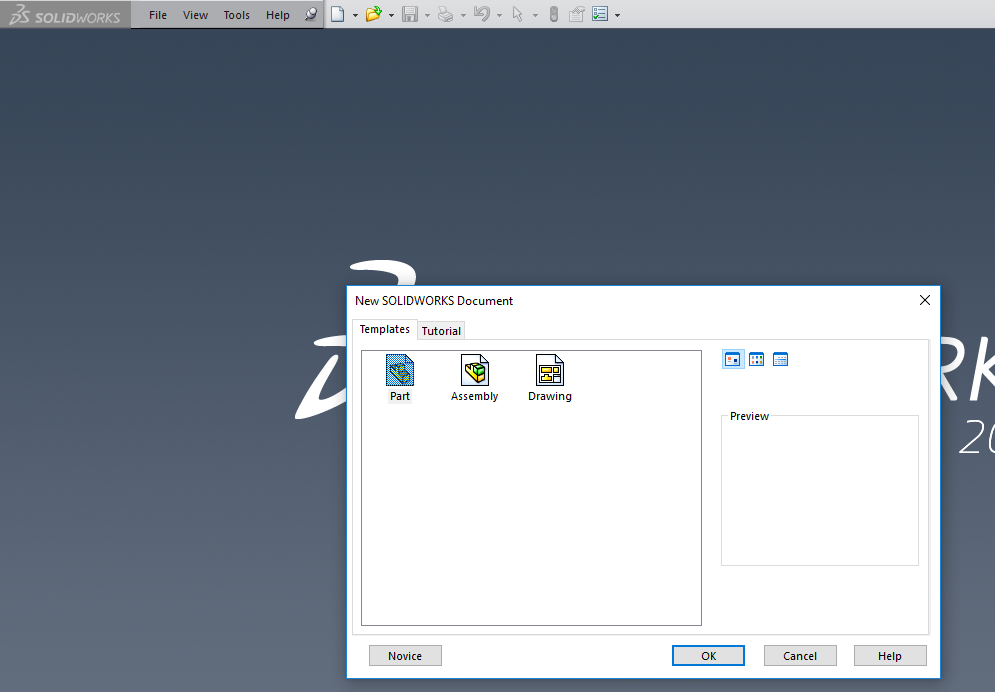Click the 'Drawing' template label
995x692 pixels.
point(550,396)
